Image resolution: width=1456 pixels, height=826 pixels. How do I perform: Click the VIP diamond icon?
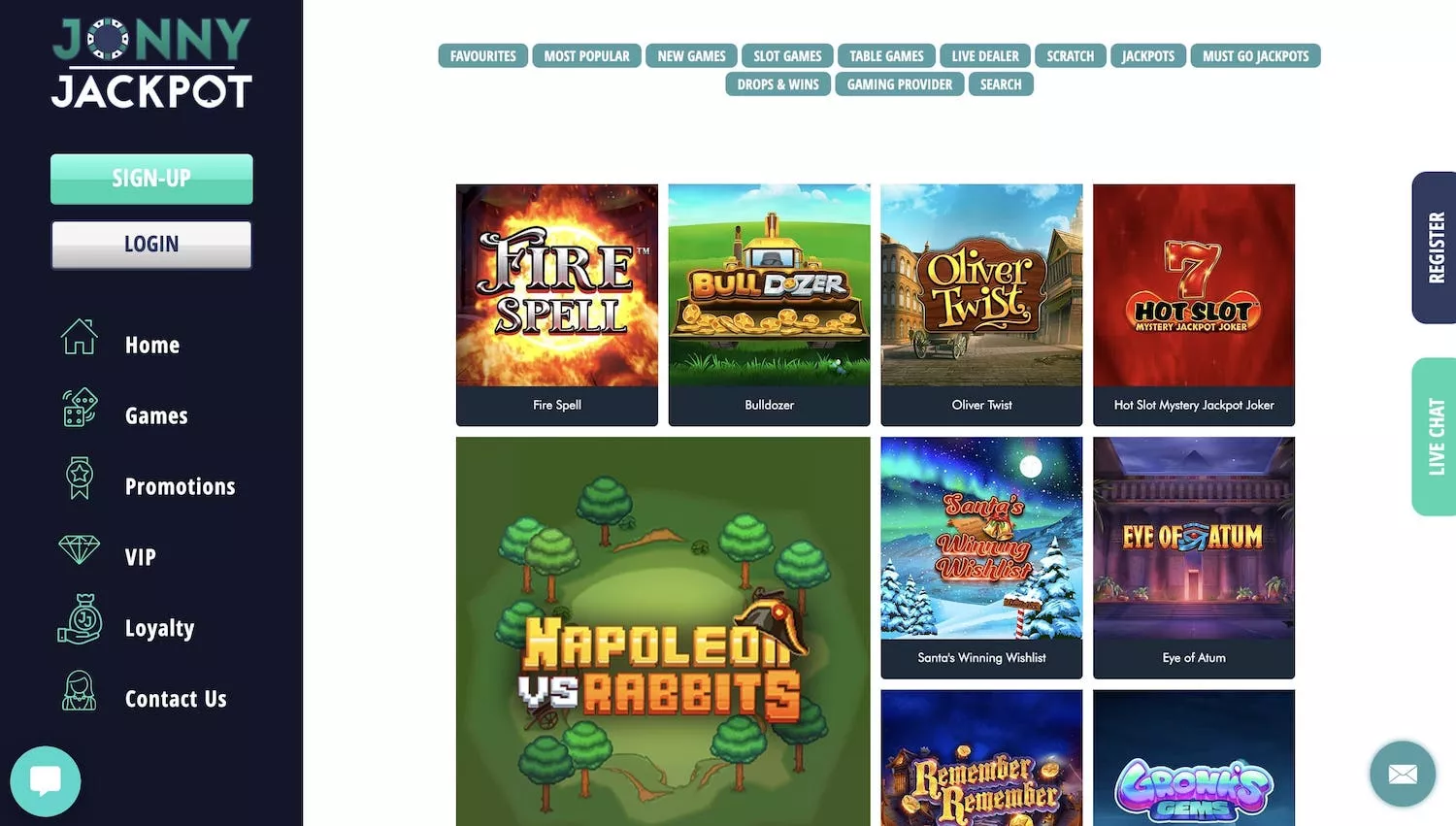pos(79,549)
